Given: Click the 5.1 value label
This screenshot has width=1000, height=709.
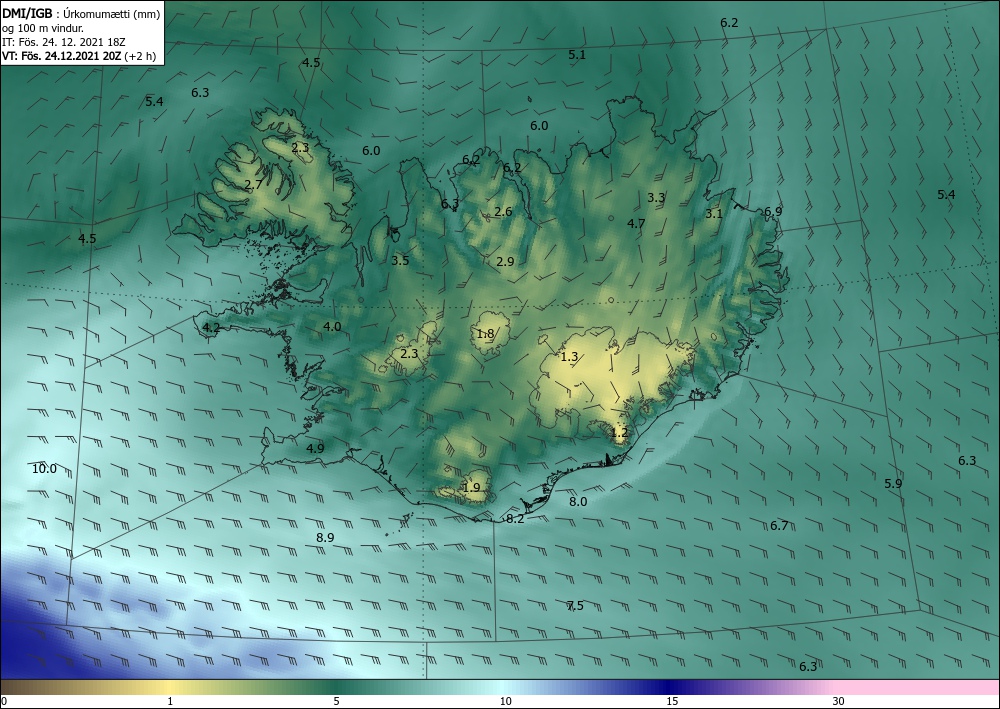Looking at the screenshot, I should click(x=577, y=55).
